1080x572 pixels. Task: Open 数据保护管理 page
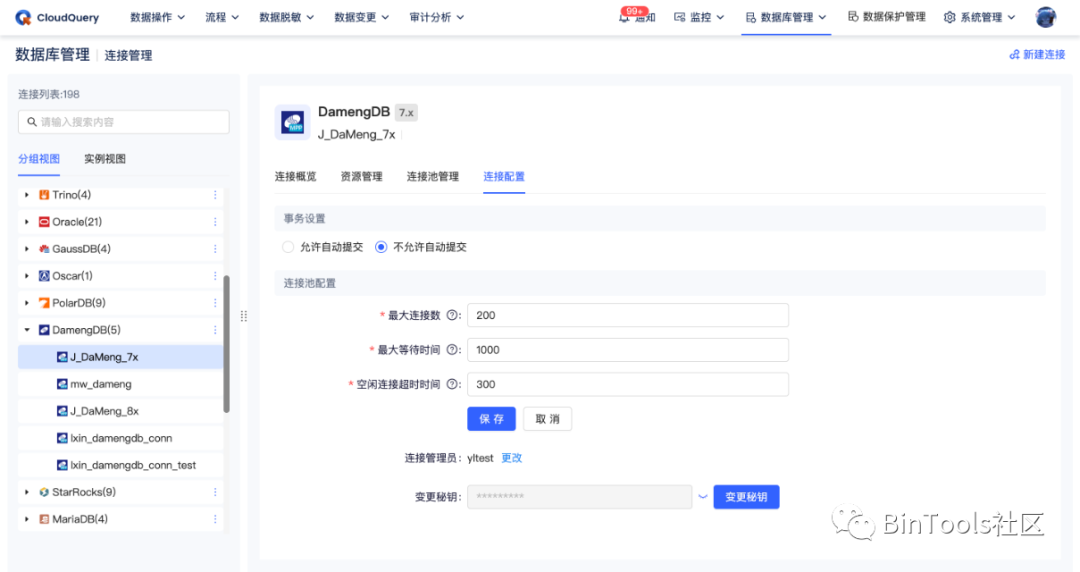886,17
